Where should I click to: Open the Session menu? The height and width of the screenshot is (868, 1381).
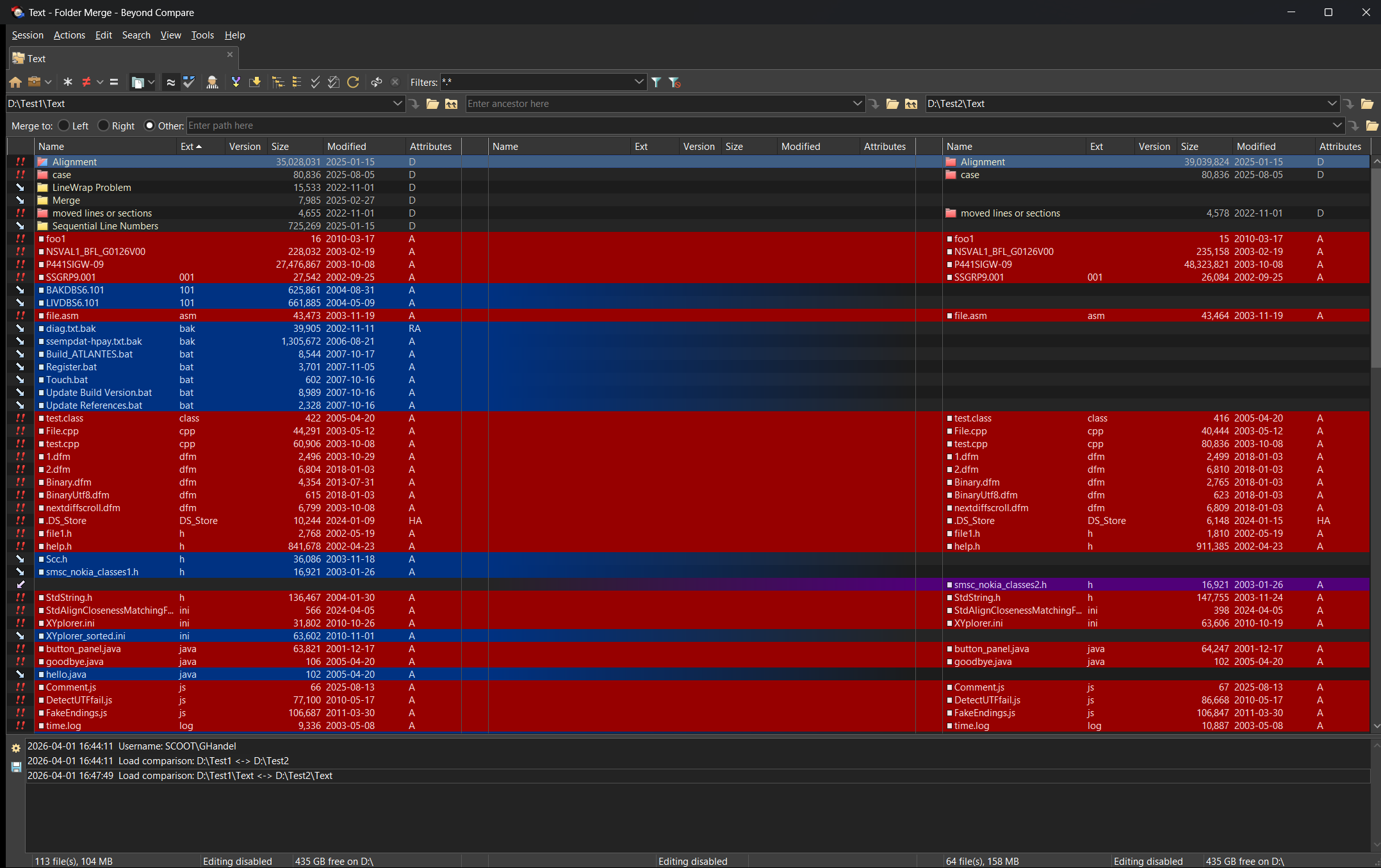click(x=28, y=35)
